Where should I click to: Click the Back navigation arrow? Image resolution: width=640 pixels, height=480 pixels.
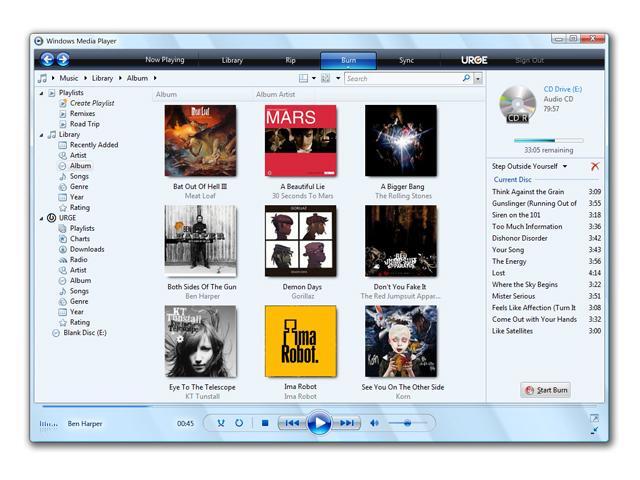(x=47, y=60)
